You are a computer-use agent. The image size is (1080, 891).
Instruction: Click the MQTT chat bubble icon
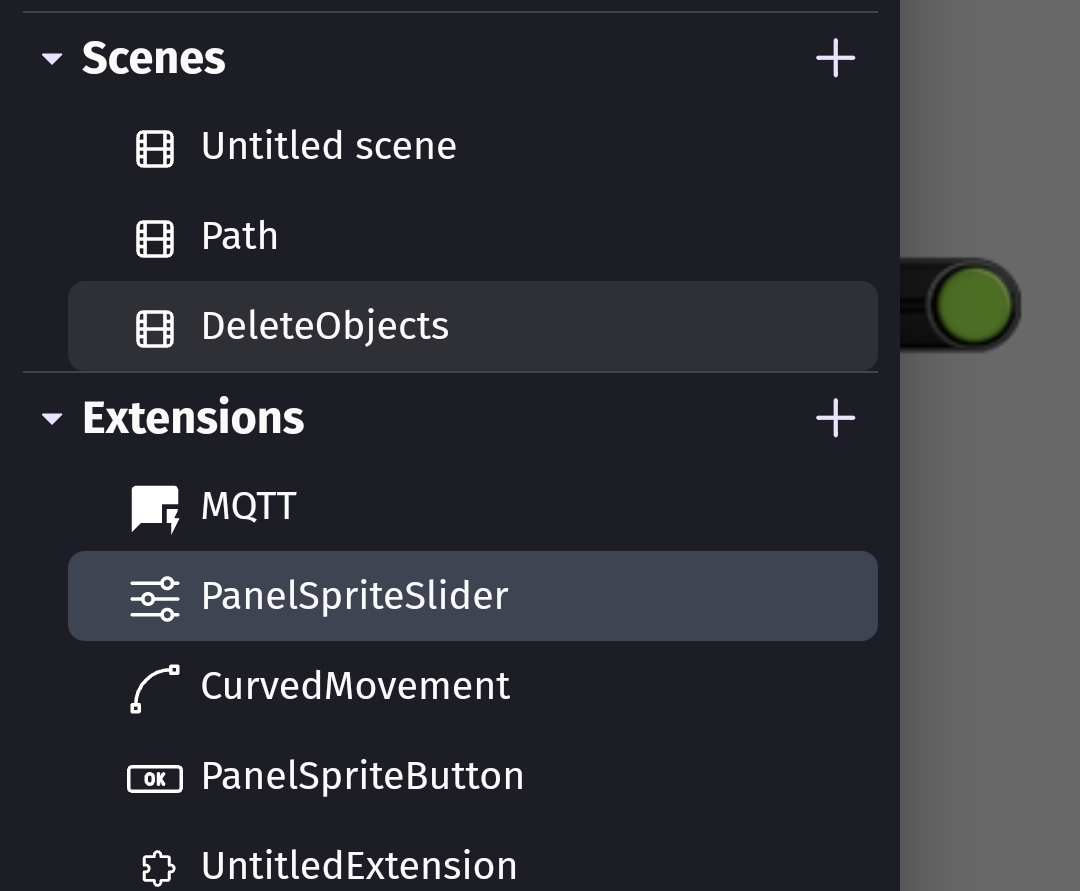pos(156,510)
